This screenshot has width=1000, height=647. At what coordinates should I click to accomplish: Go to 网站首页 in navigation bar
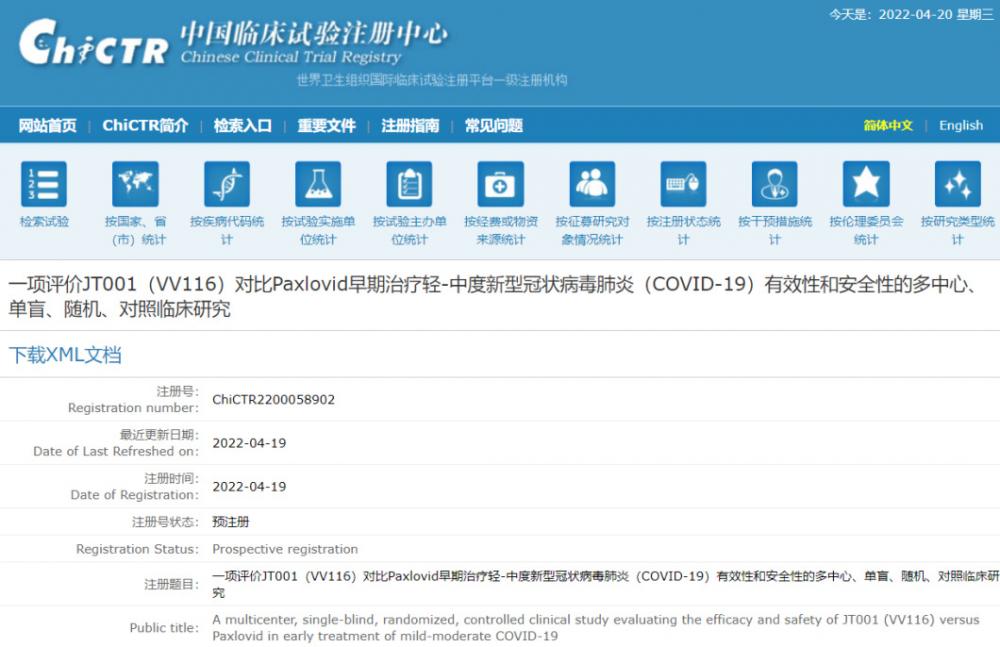tap(47, 126)
